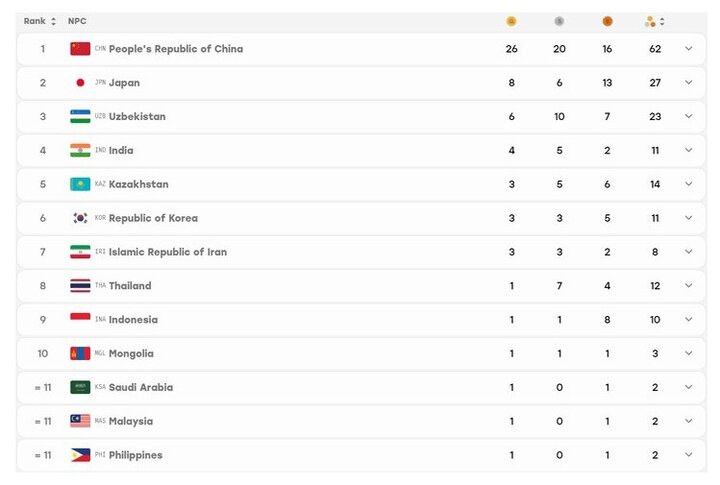Click the Mongolia flag icon
The image size is (720, 485).
(80, 353)
